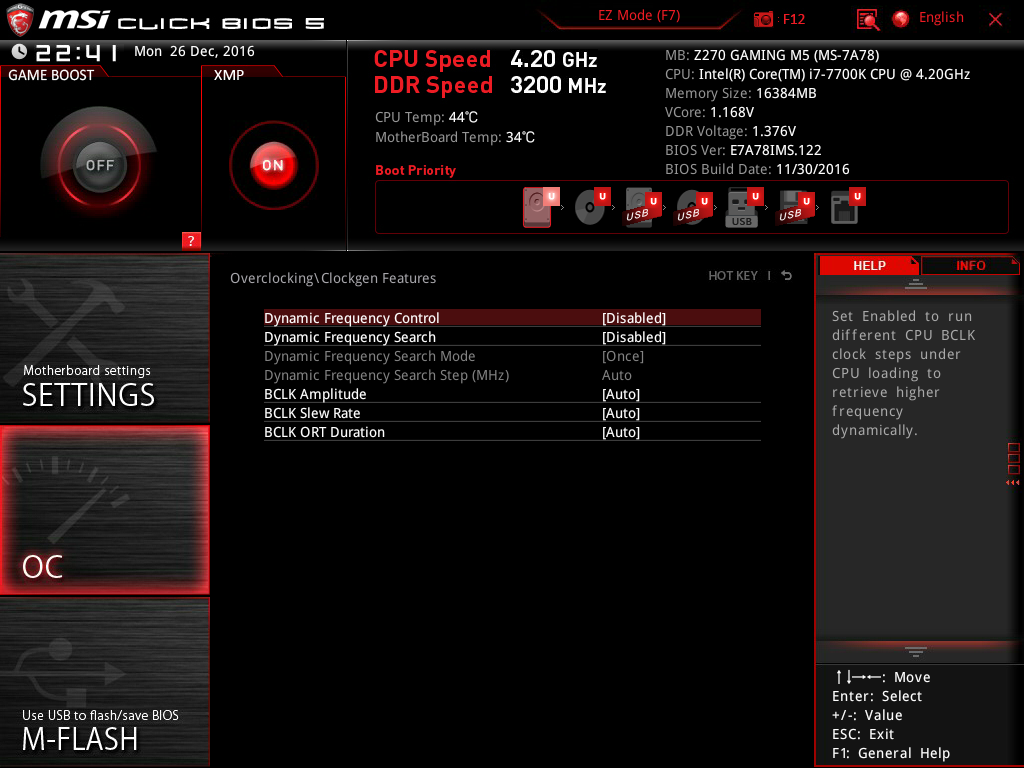Change language via English label
Image resolution: width=1024 pixels, height=768 pixels.
coord(941,18)
